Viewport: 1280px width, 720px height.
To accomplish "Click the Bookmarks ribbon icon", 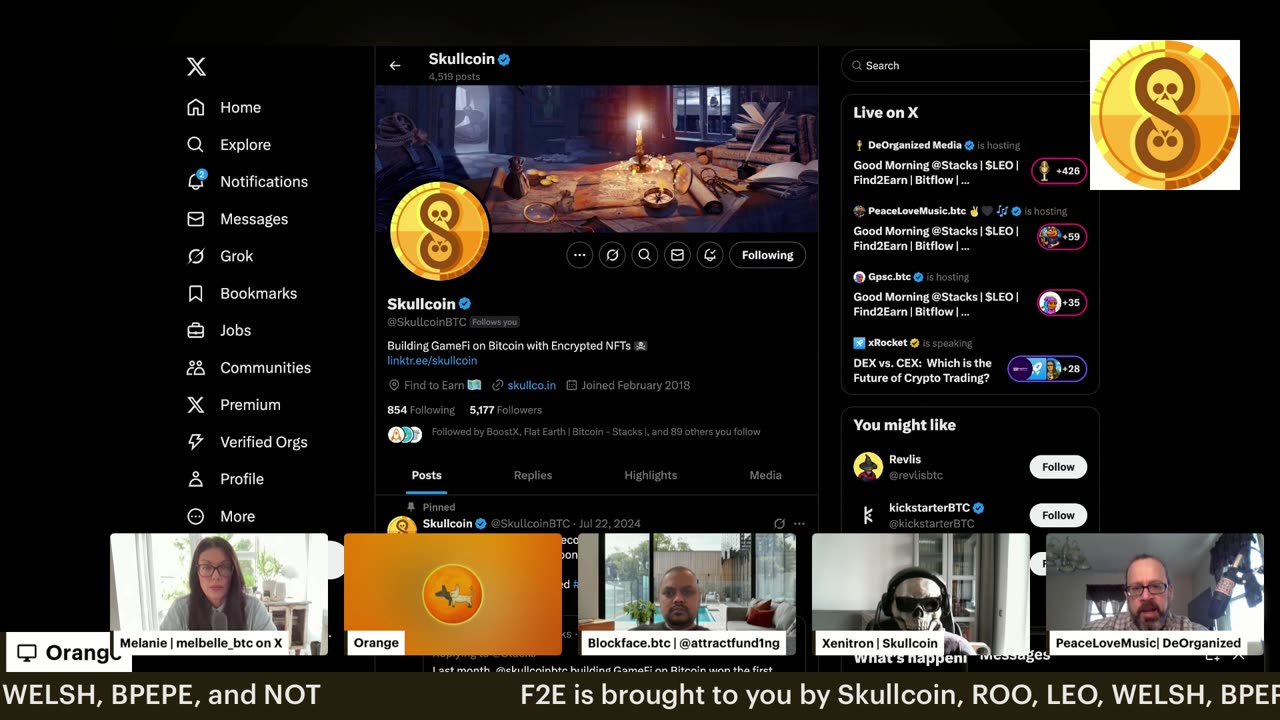I will coord(196,293).
